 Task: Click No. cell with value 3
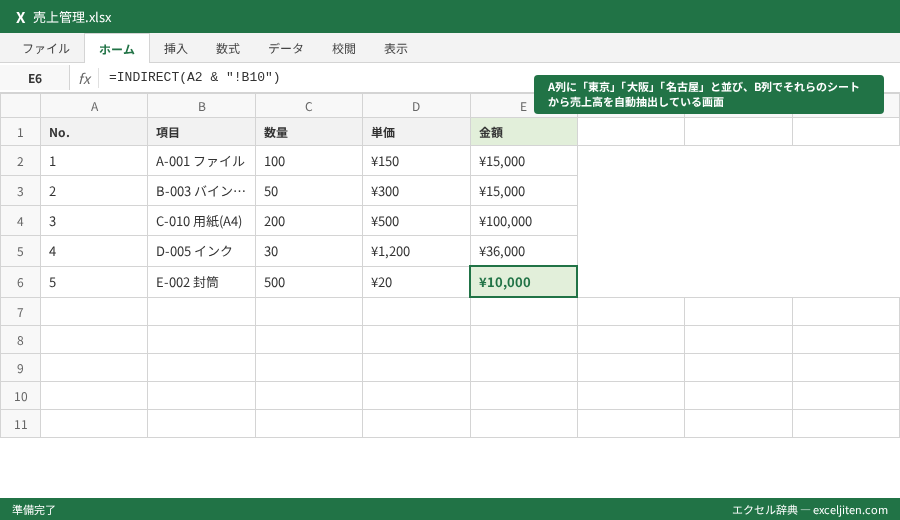coord(94,221)
